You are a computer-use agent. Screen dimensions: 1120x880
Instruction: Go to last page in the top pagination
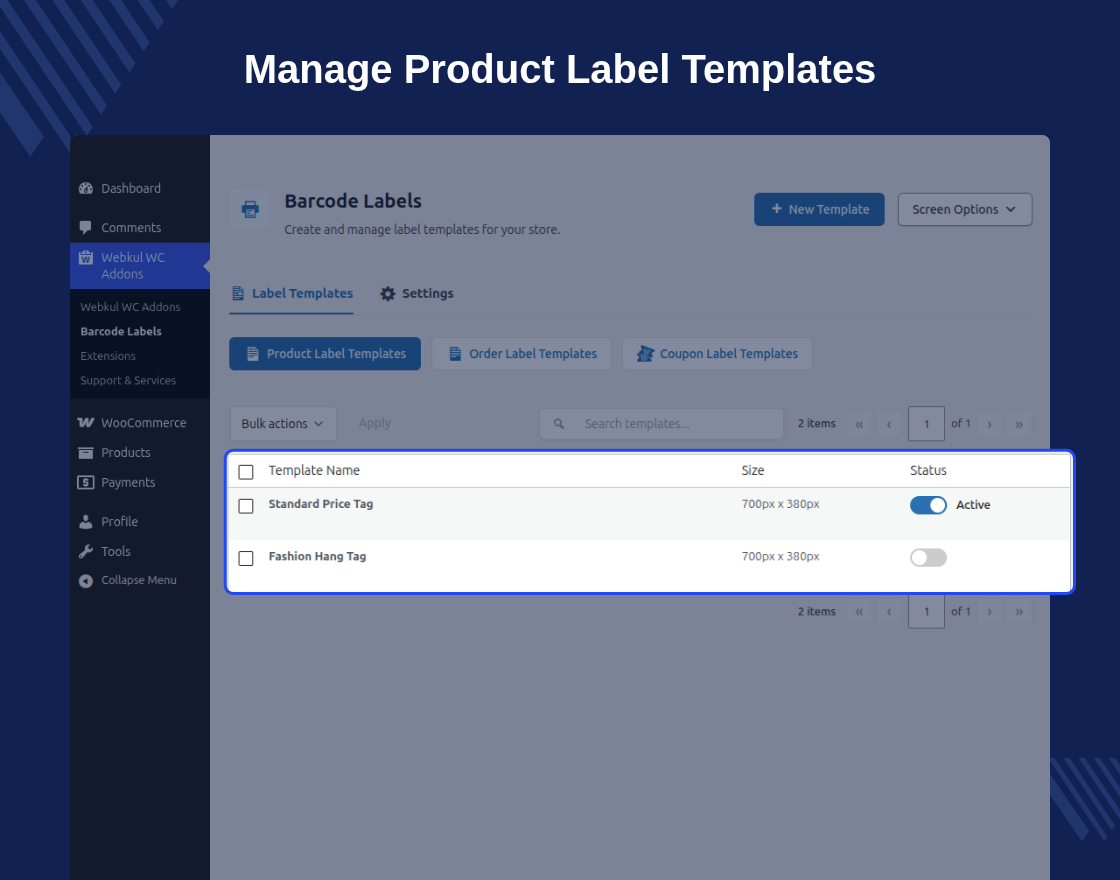pos(1019,424)
